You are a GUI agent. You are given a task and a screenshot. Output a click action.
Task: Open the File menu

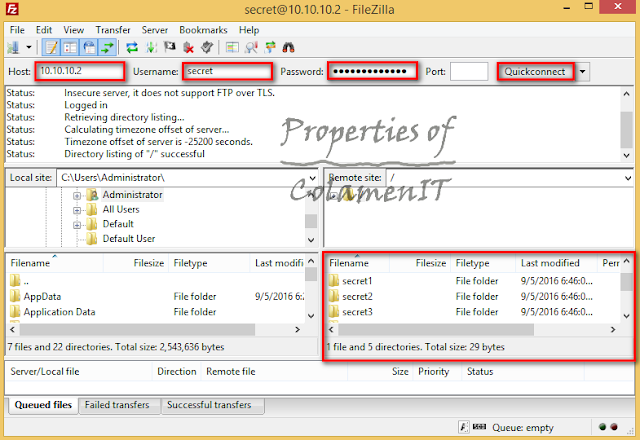pos(17,30)
